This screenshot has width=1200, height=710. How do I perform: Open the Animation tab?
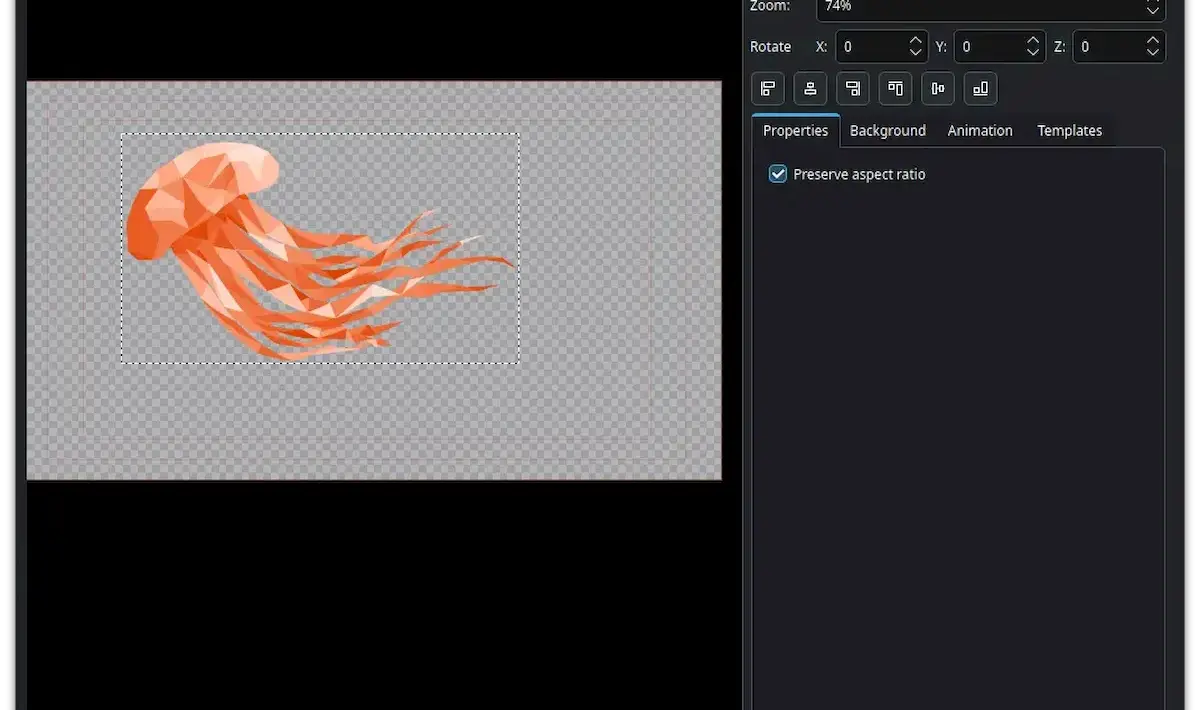pyautogui.click(x=980, y=131)
